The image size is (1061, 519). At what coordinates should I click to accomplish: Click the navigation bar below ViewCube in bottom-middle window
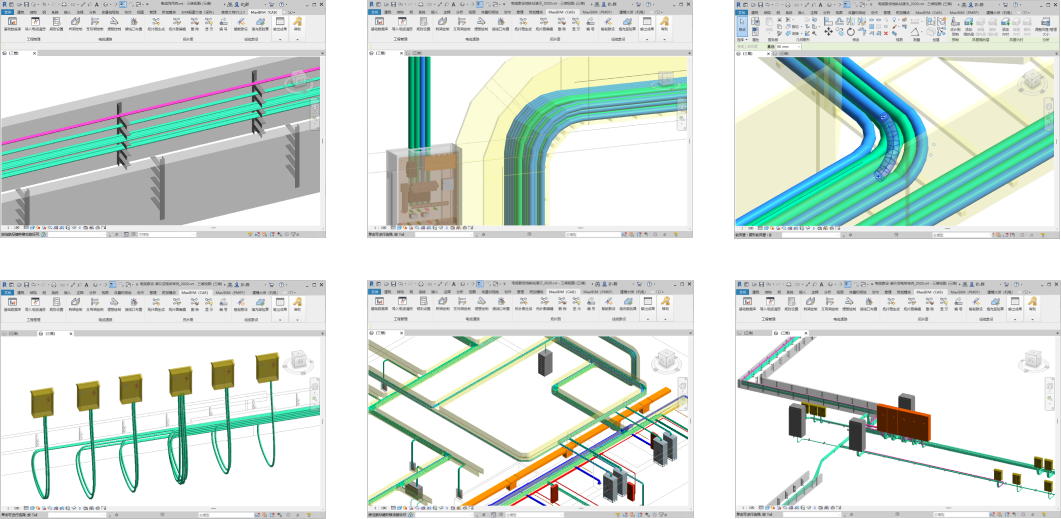tap(682, 388)
